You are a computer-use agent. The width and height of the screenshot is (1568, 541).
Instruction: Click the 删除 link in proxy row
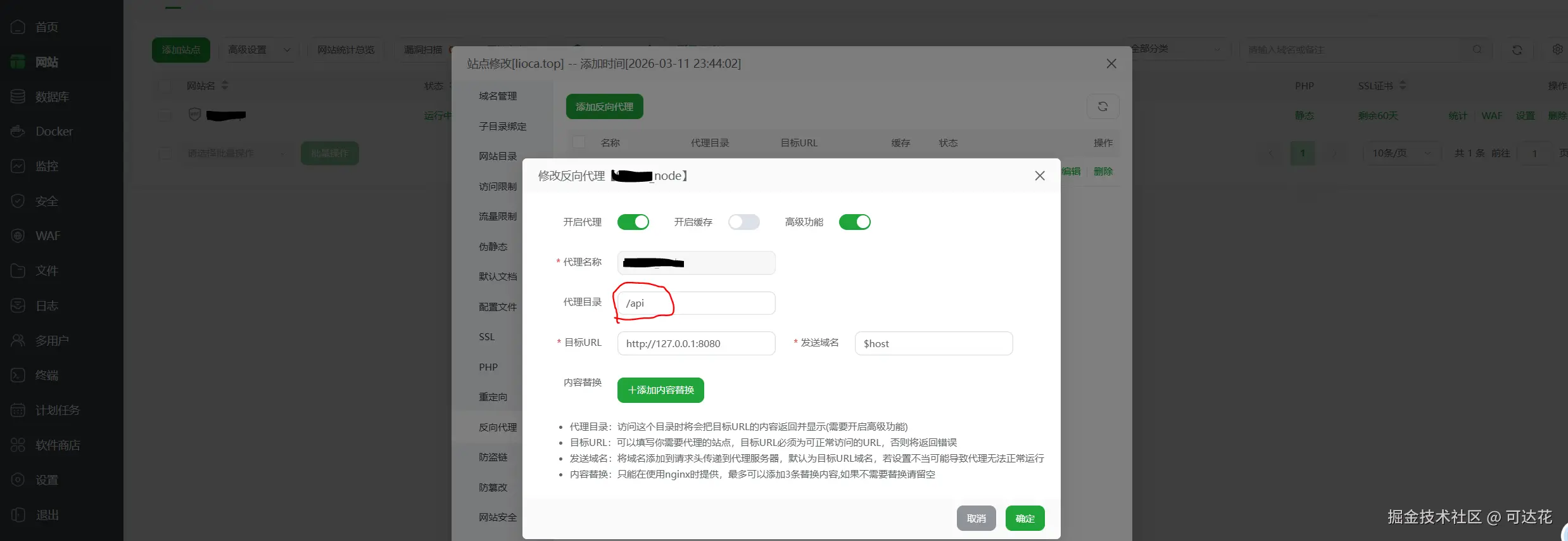(1103, 171)
